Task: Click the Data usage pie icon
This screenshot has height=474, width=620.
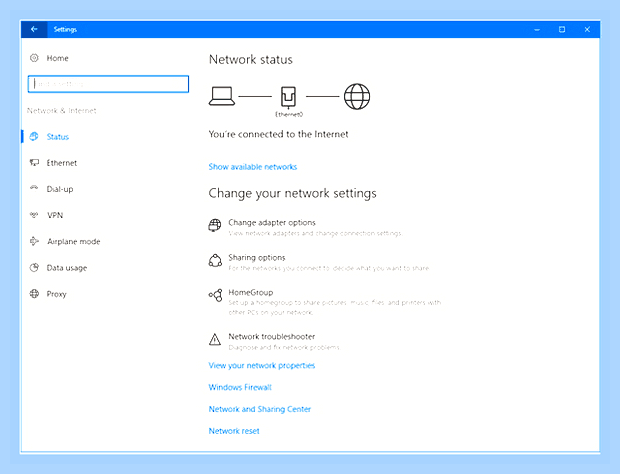Action: tap(34, 268)
